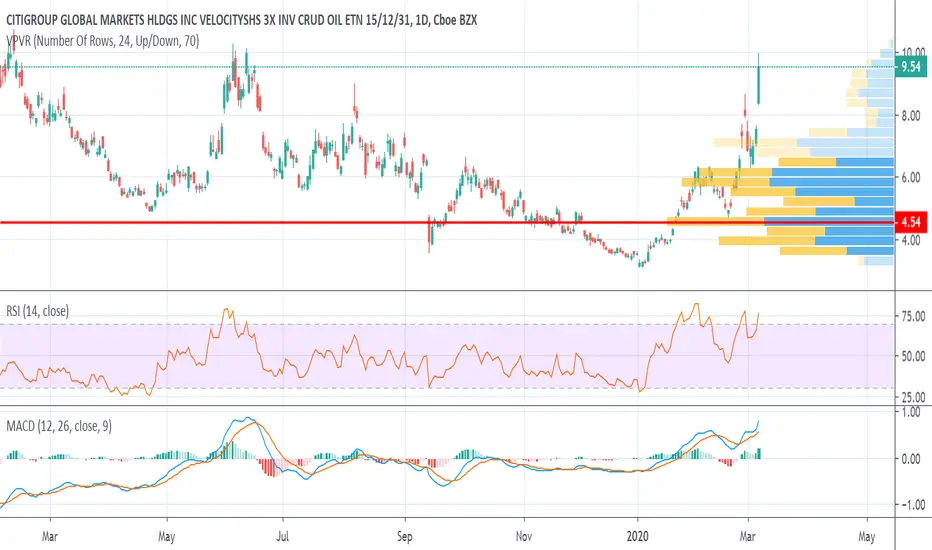Click the latest tall green candlestick near 9.54
The height and width of the screenshot is (550, 932).
pyautogui.click(x=758, y=79)
